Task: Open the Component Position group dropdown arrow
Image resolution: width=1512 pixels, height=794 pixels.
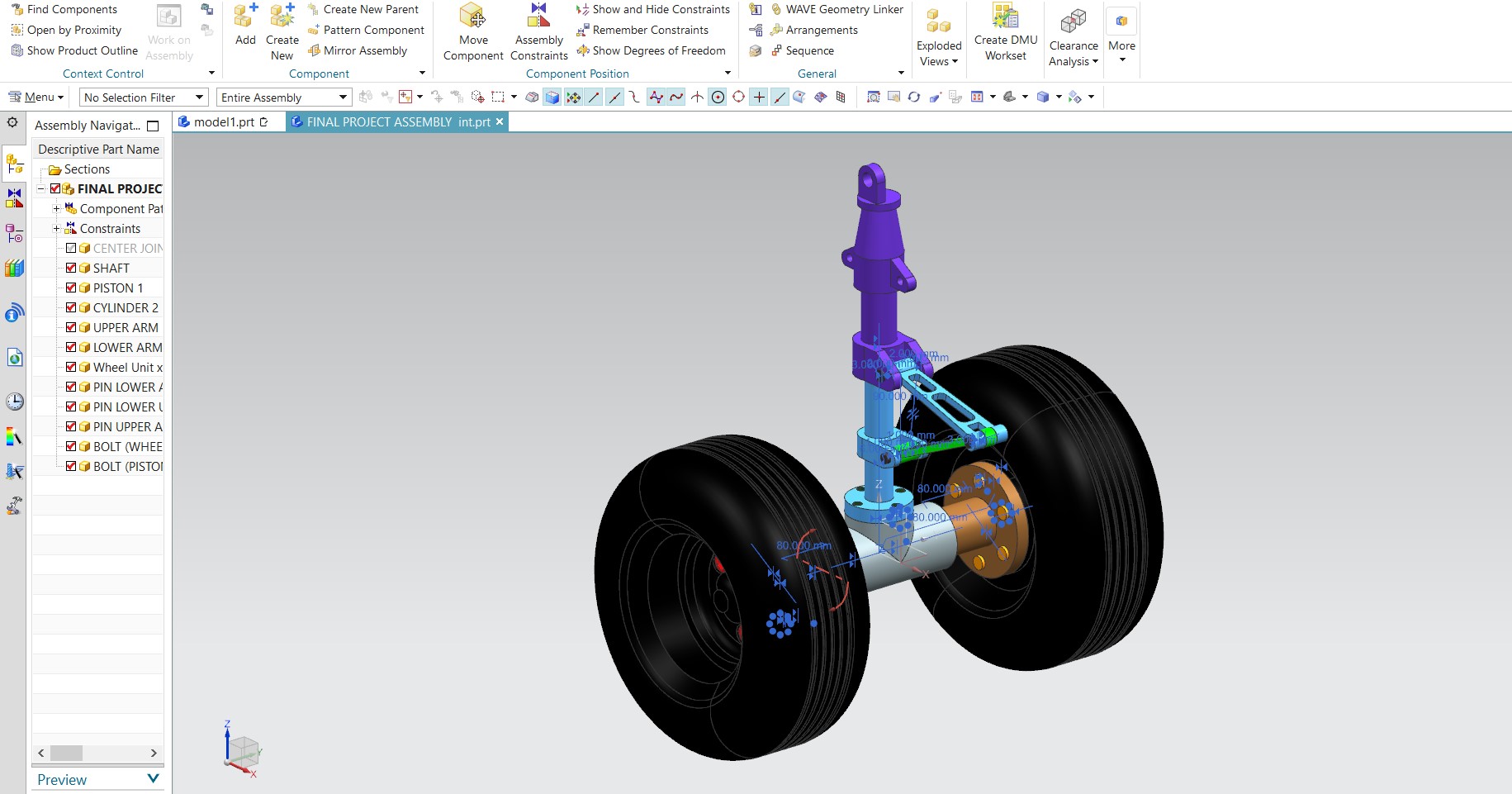Action: click(728, 74)
